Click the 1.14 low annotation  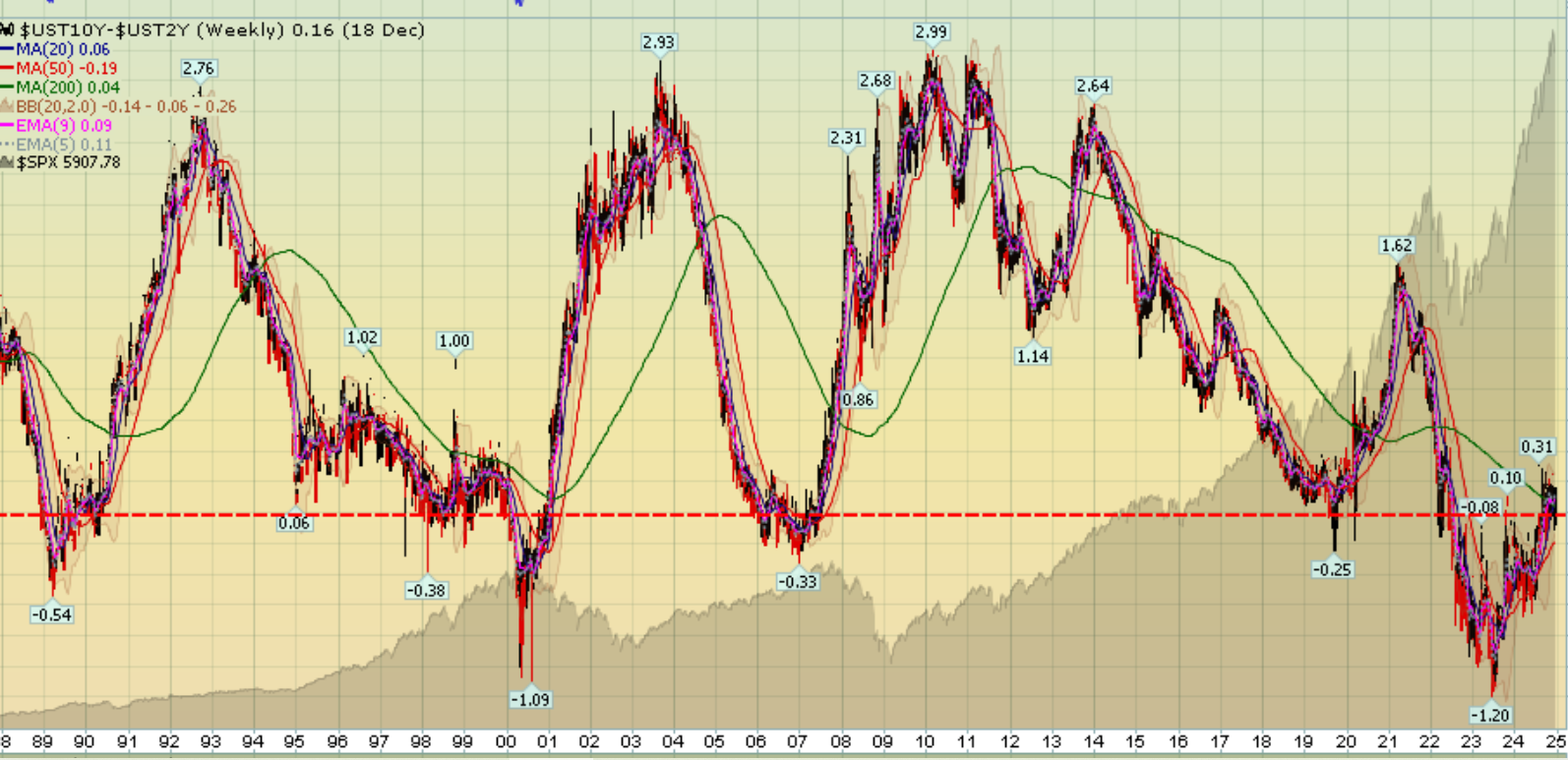[1032, 356]
